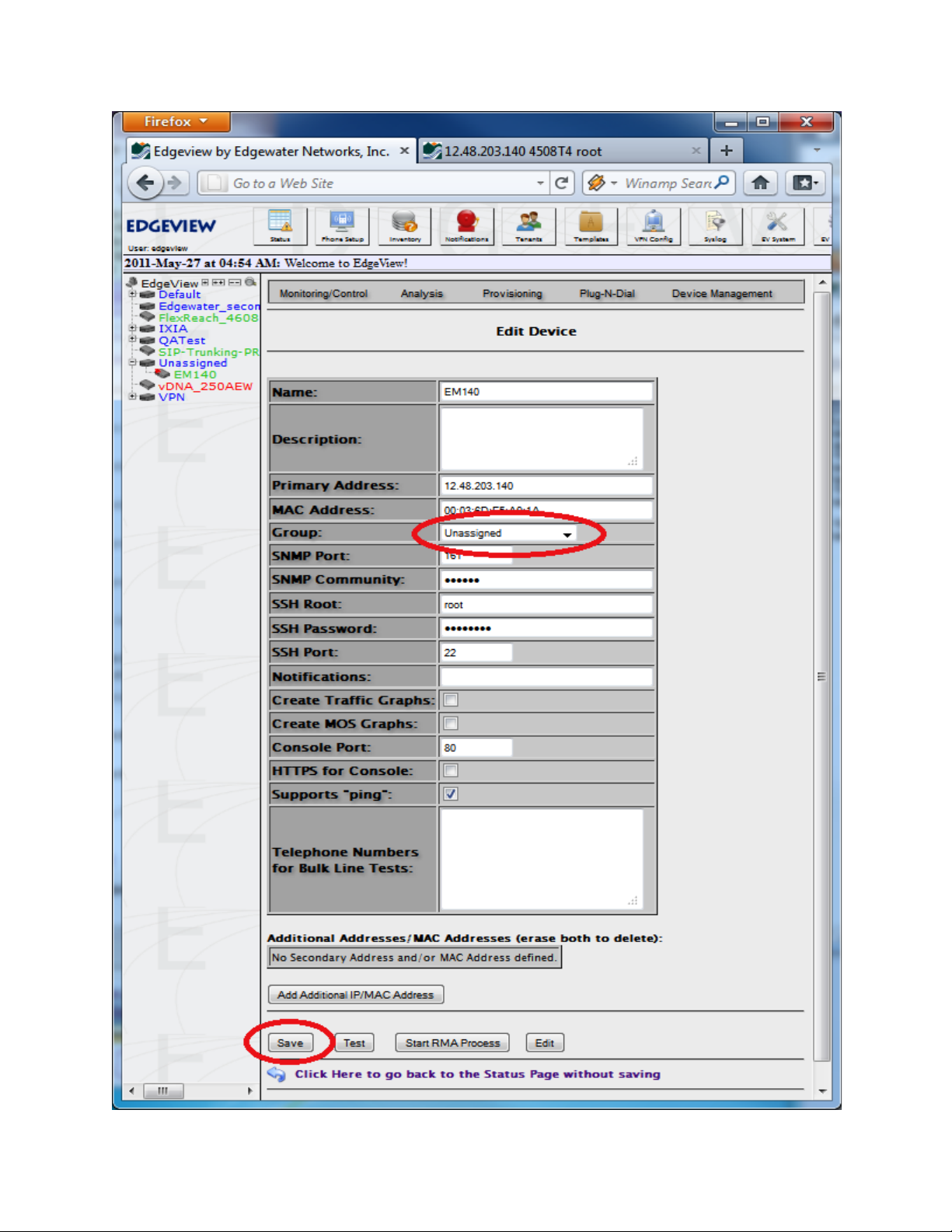
Task: Click the tree search icon beside EdgeView
Action: 250,282
